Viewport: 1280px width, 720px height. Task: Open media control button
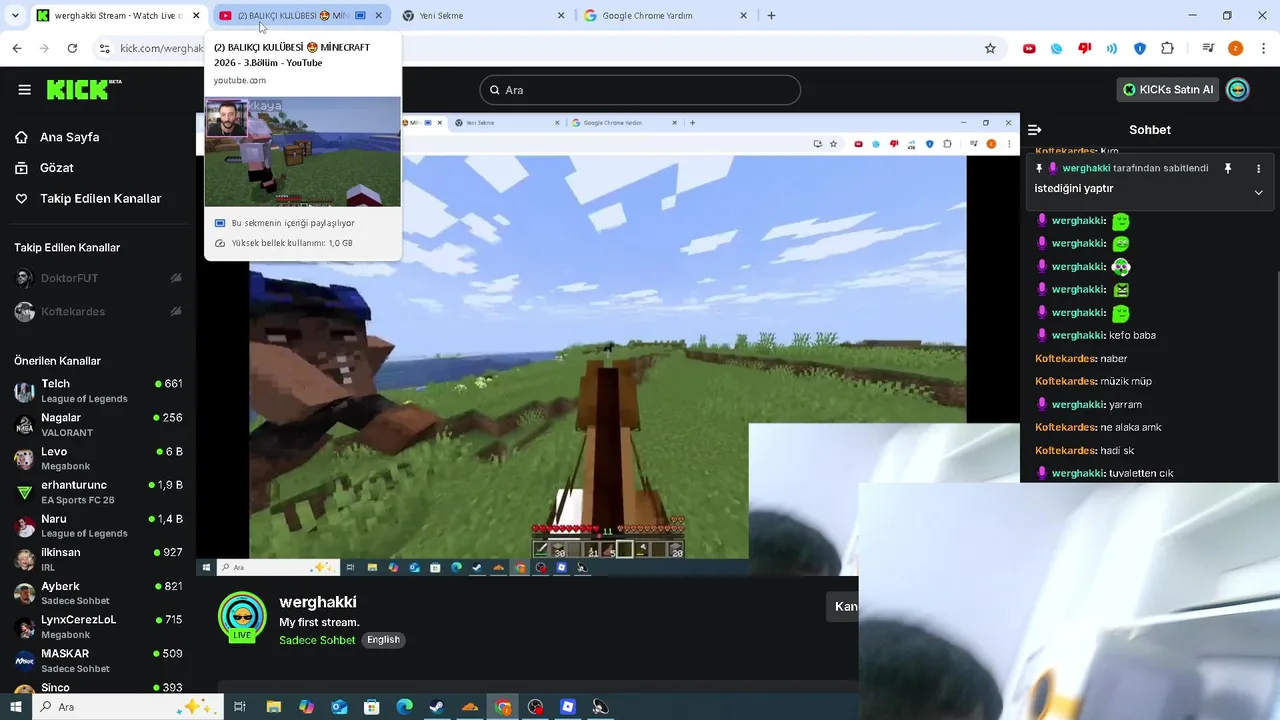[x=1208, y=48]
